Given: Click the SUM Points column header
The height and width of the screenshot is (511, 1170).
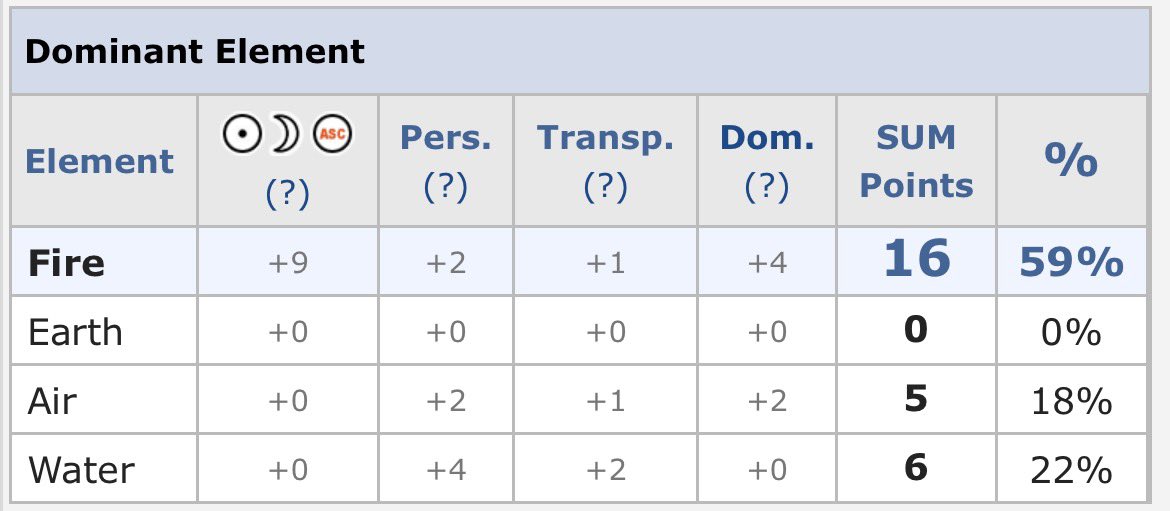Looking at the screenshot, I should tap(916, 161).
